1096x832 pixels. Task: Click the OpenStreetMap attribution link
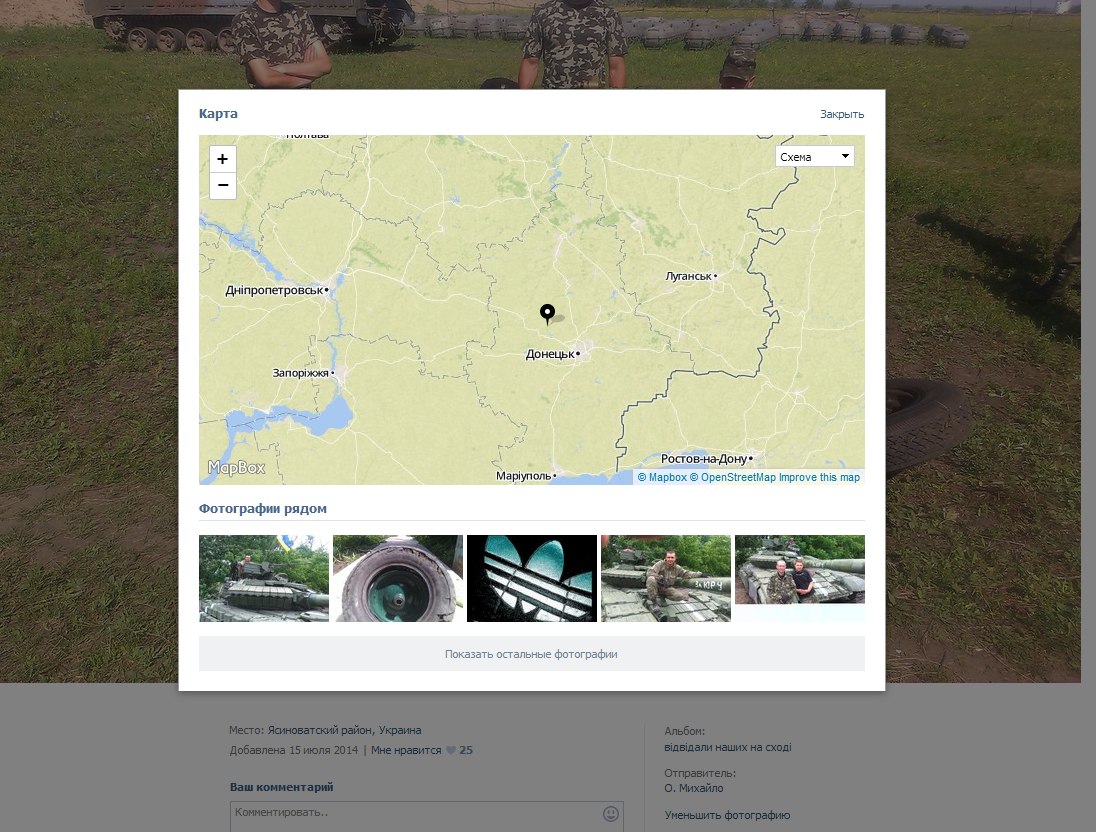tap(733, 478)
